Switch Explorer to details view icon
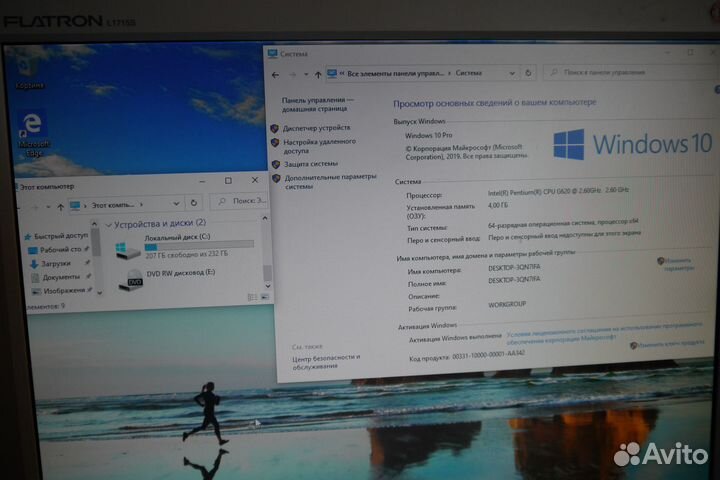The width and height of the screenshot is (720, 480). 252,296
